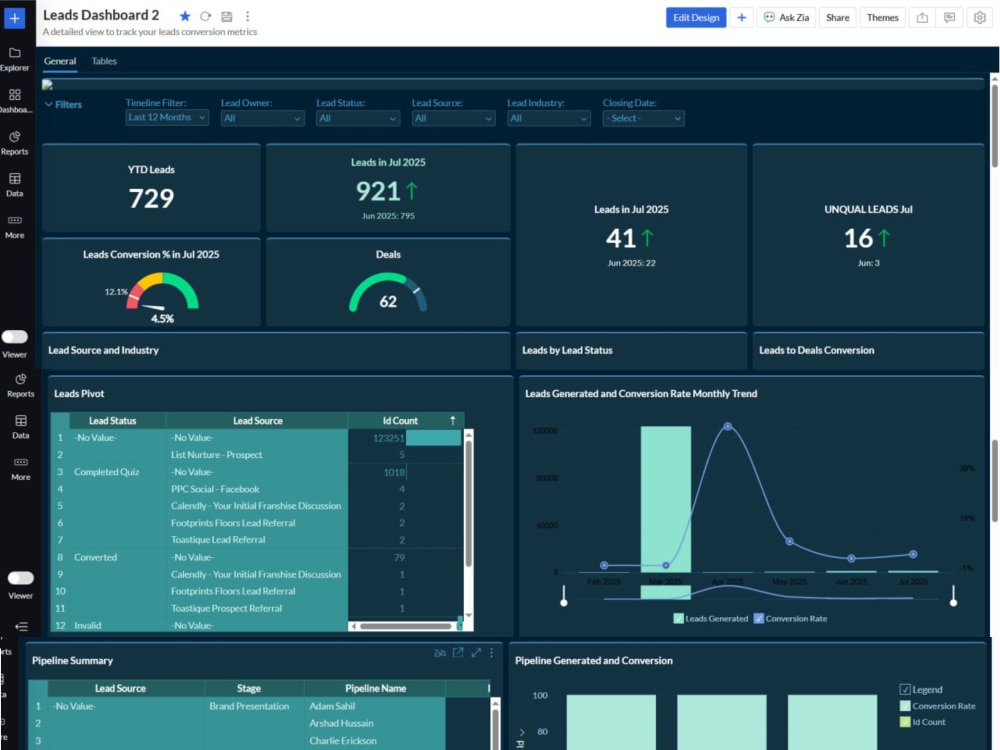Switch to the Tables tab

(x=104, y=61)
